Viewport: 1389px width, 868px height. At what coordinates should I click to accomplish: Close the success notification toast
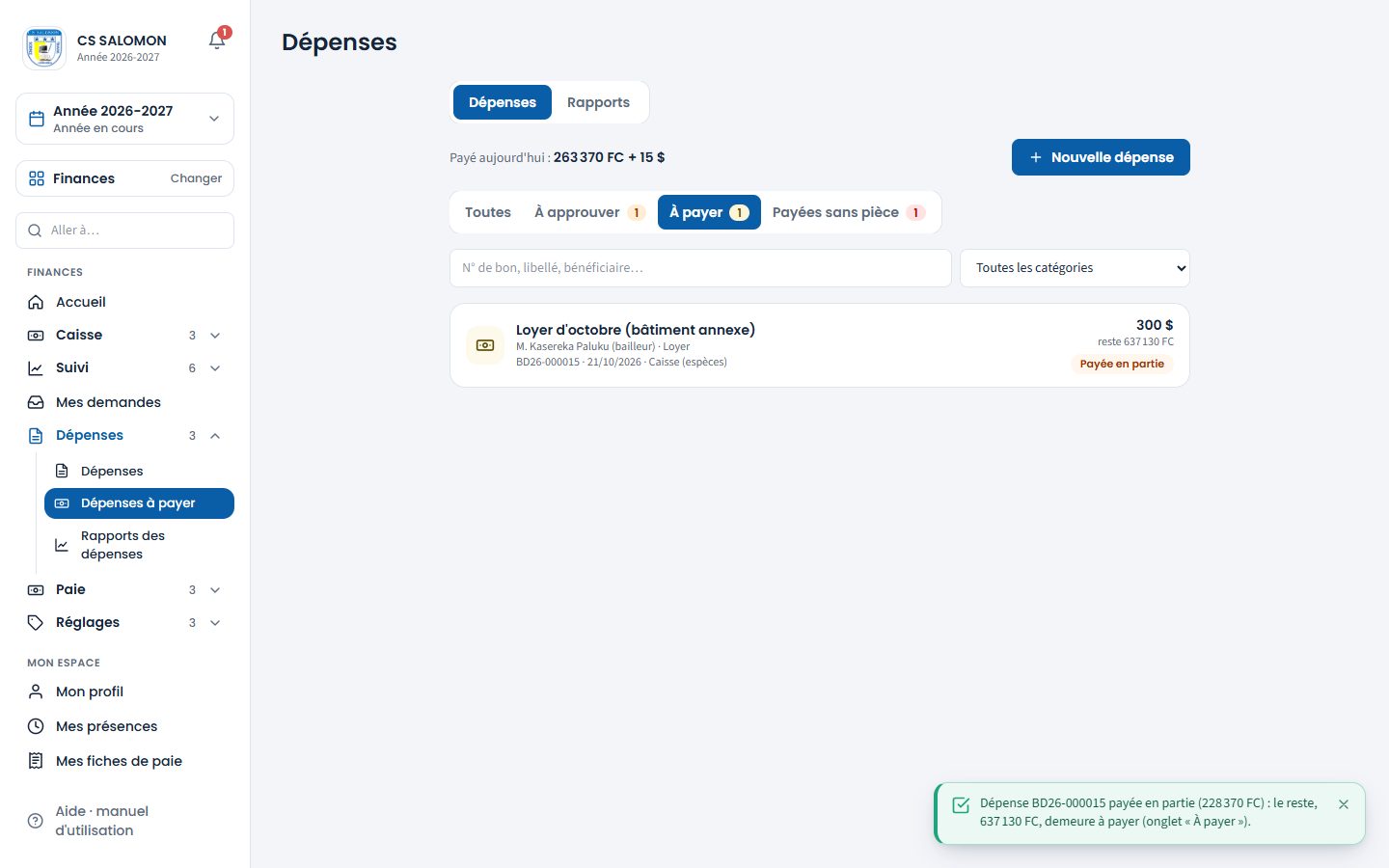coord(1344,804)
